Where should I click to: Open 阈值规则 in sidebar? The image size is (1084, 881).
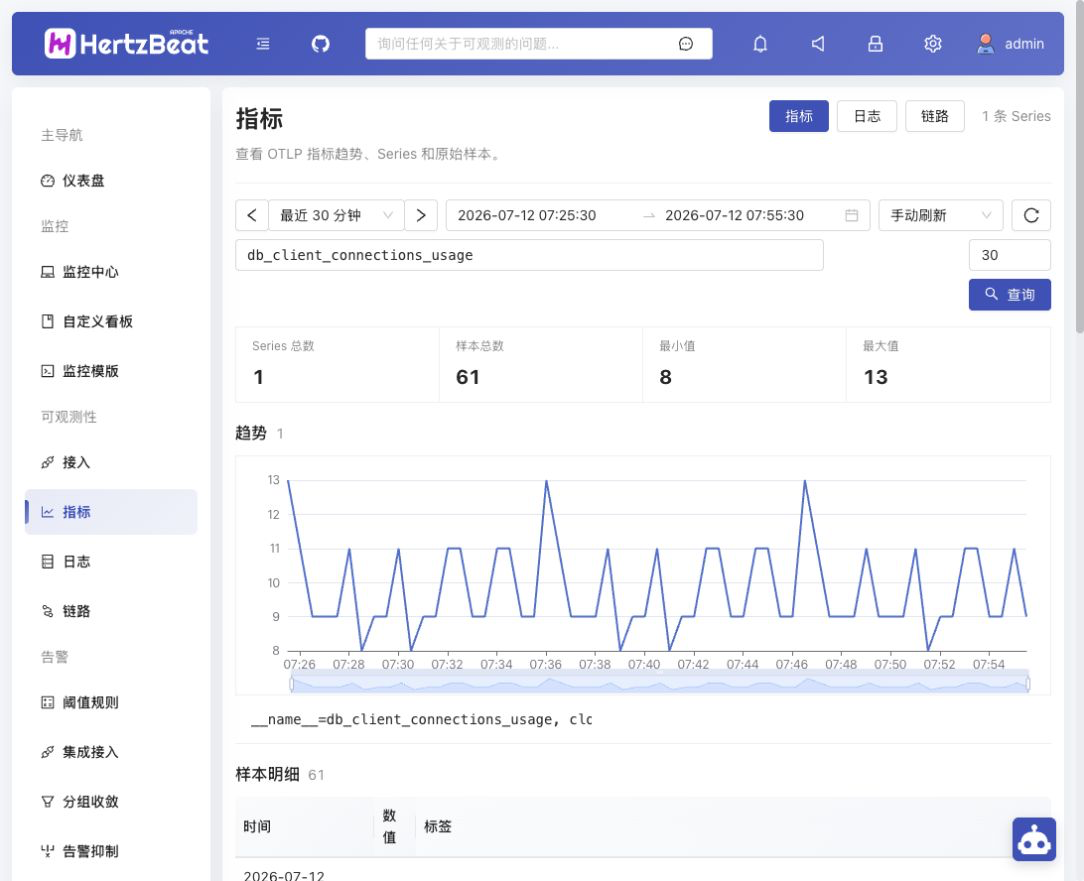(111, 703)
